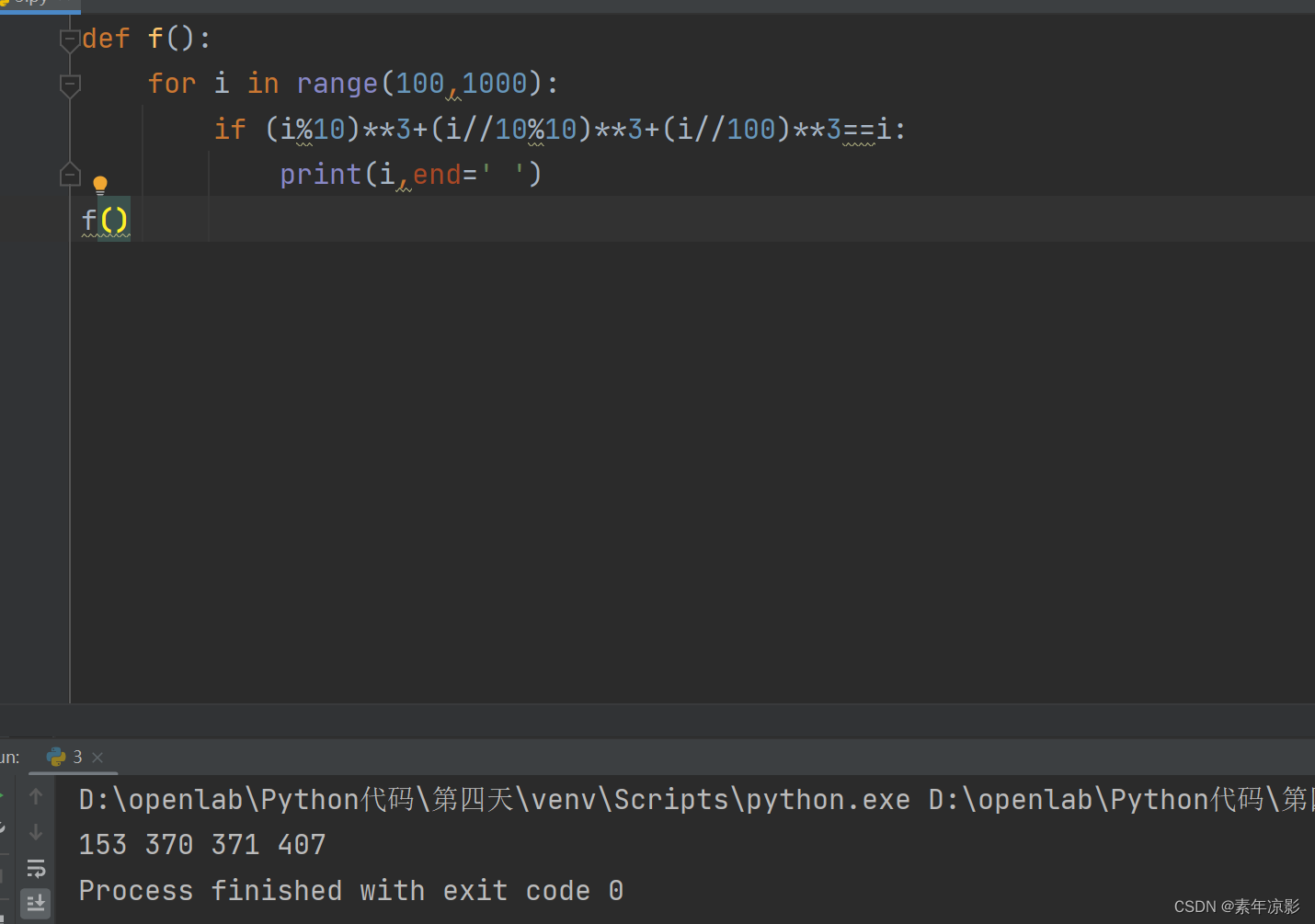1315x924 pixels.
Task: Click the f() call in editor
Action: (x=105, y=220)
